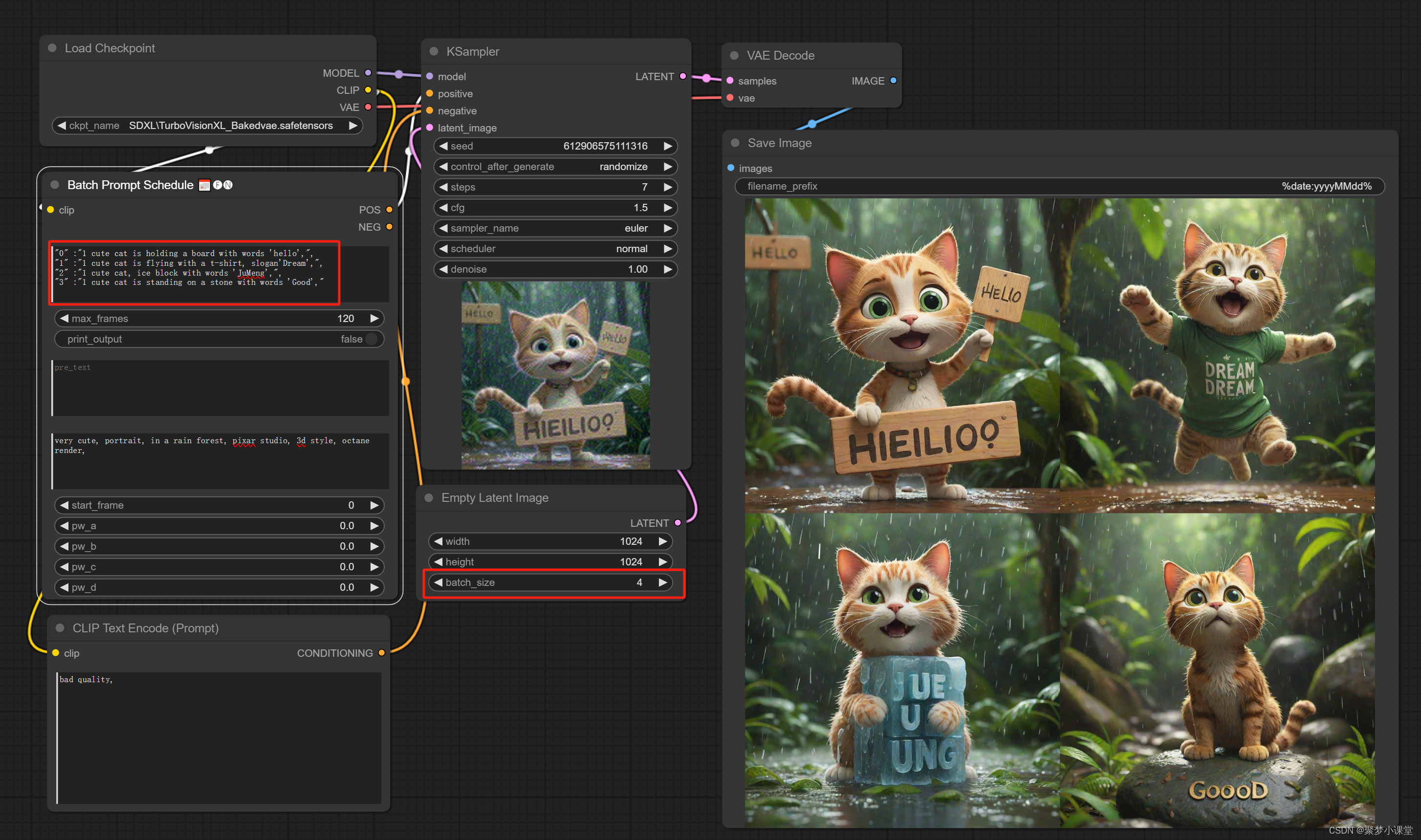Increase batch_size with right arrow
The width and height of the screenshot is (1421, 840).
tap(662, 582)
